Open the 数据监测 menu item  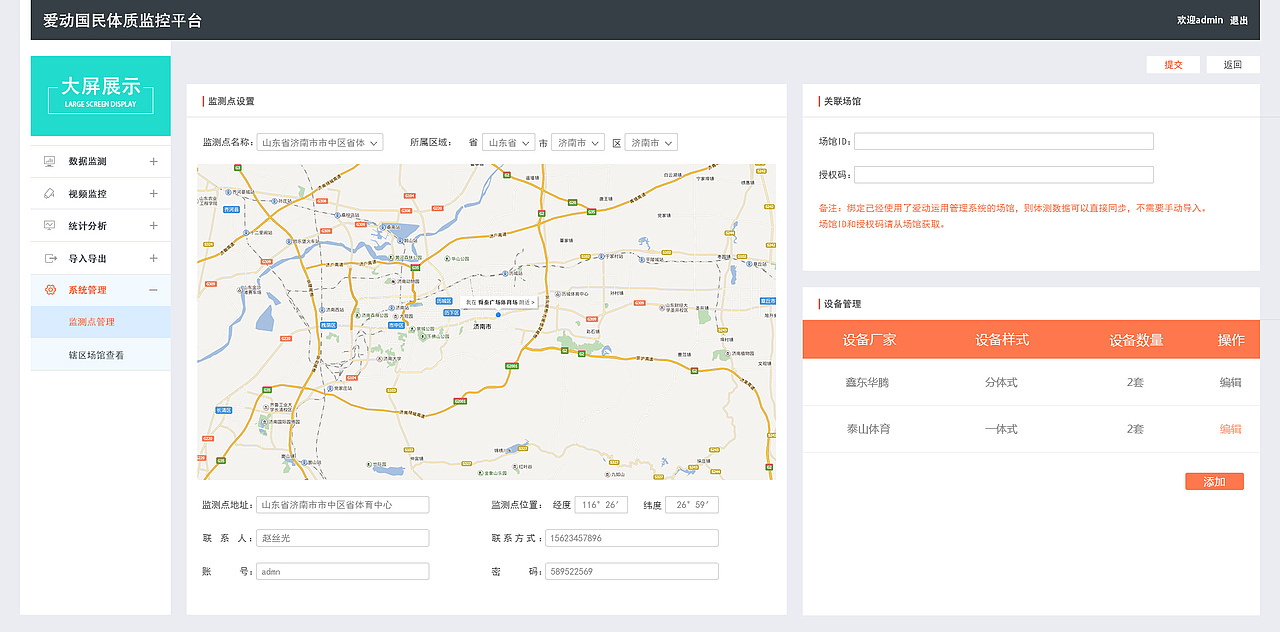[x=101, y=161]
